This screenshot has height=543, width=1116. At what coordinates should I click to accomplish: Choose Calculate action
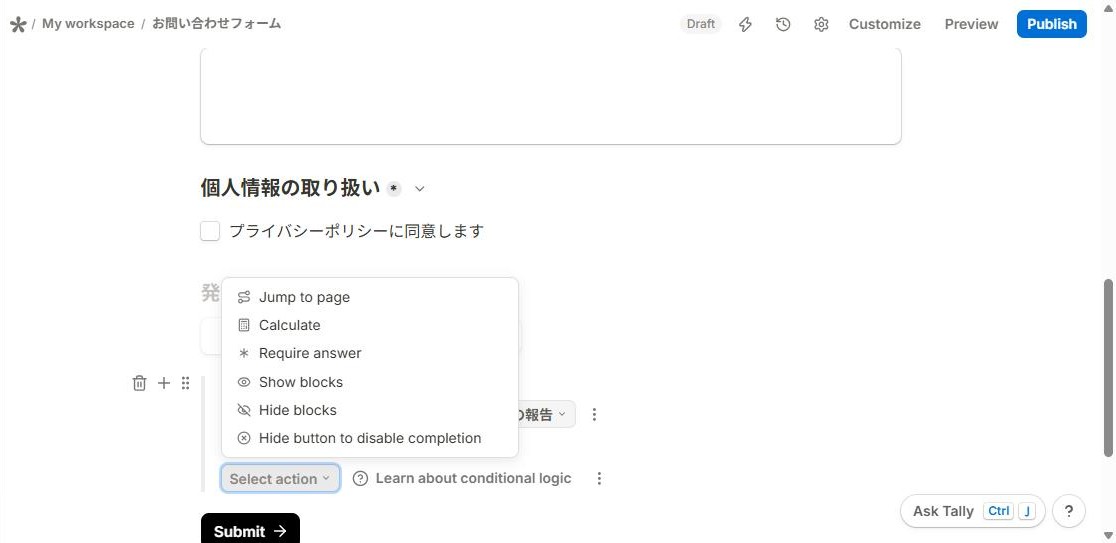click(x=369, y=325)
